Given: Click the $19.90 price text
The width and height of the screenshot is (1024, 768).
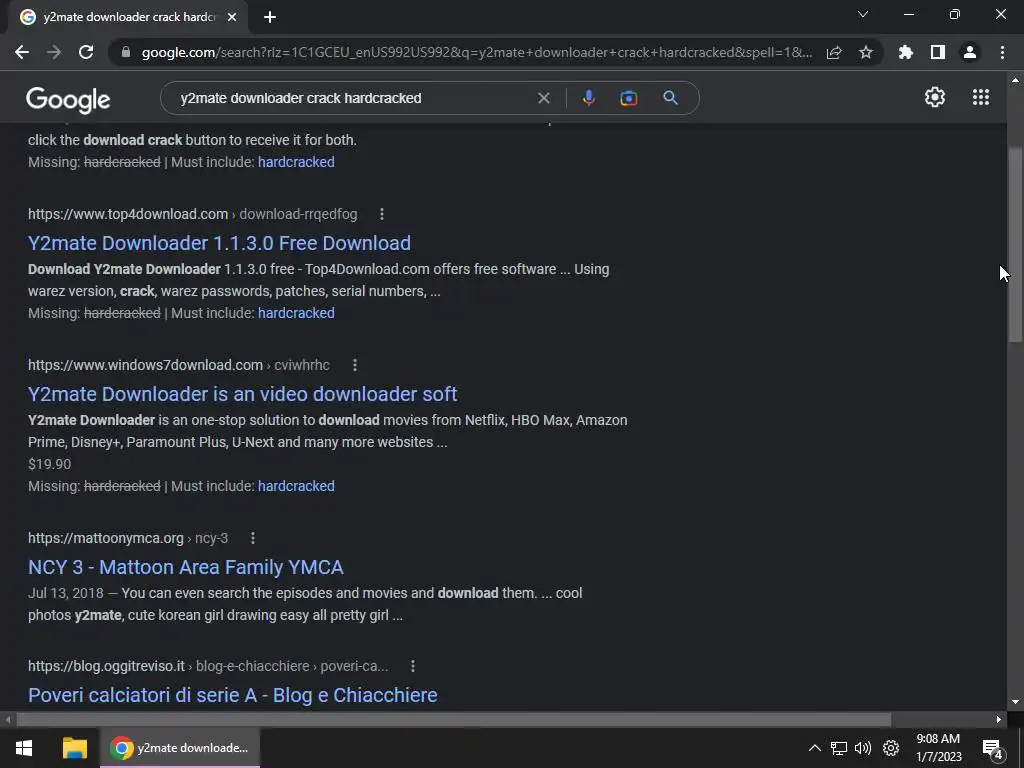Looking at the screenshot, I should coord(50,464).
